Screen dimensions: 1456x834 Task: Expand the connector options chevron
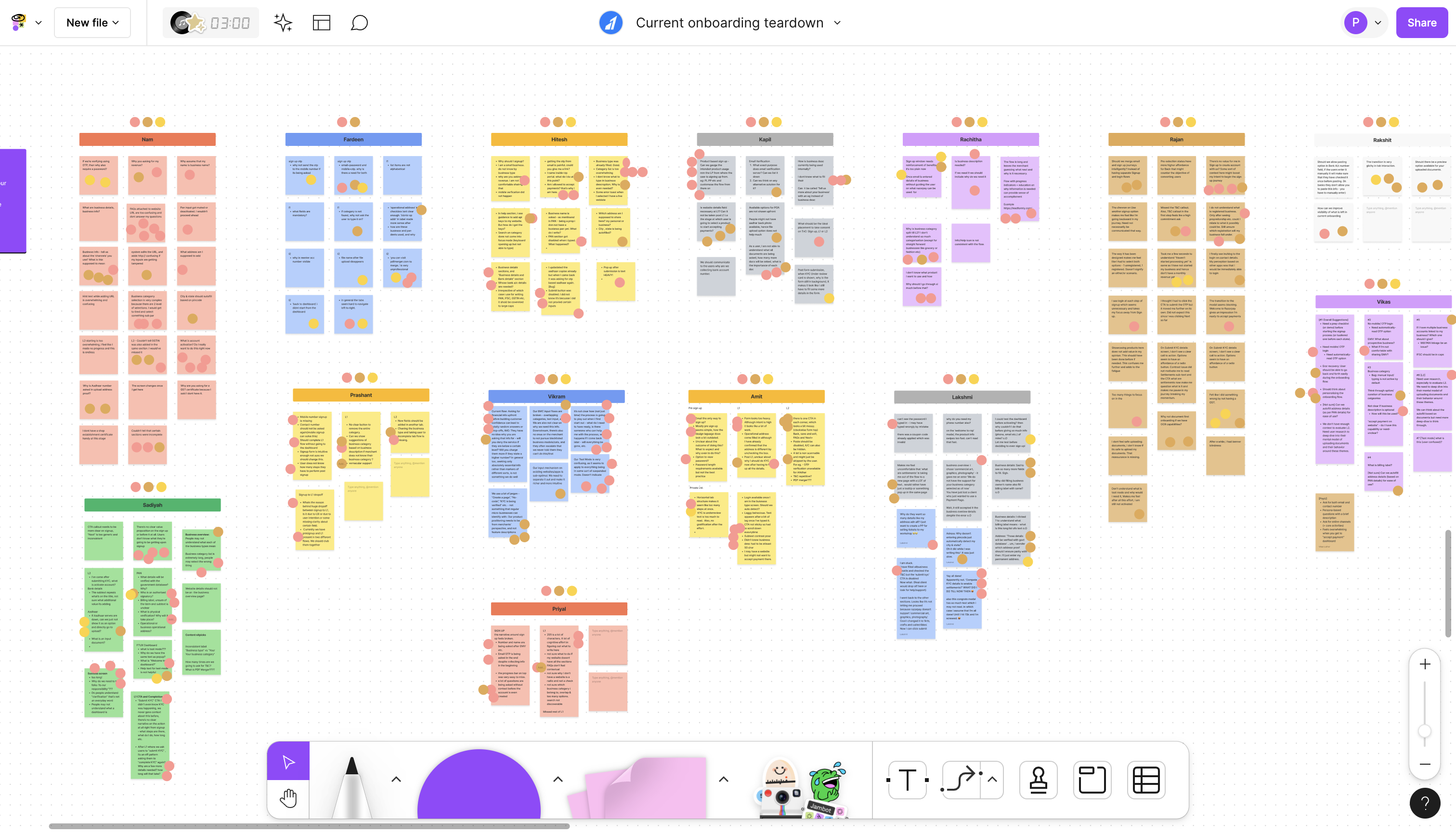pos(992,780)
